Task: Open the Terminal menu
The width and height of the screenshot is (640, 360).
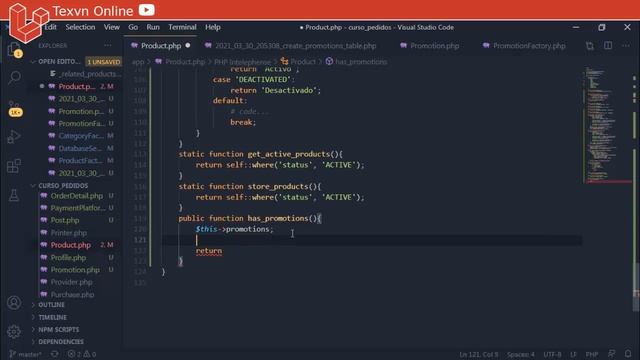Action: click(x=182, y=27)
